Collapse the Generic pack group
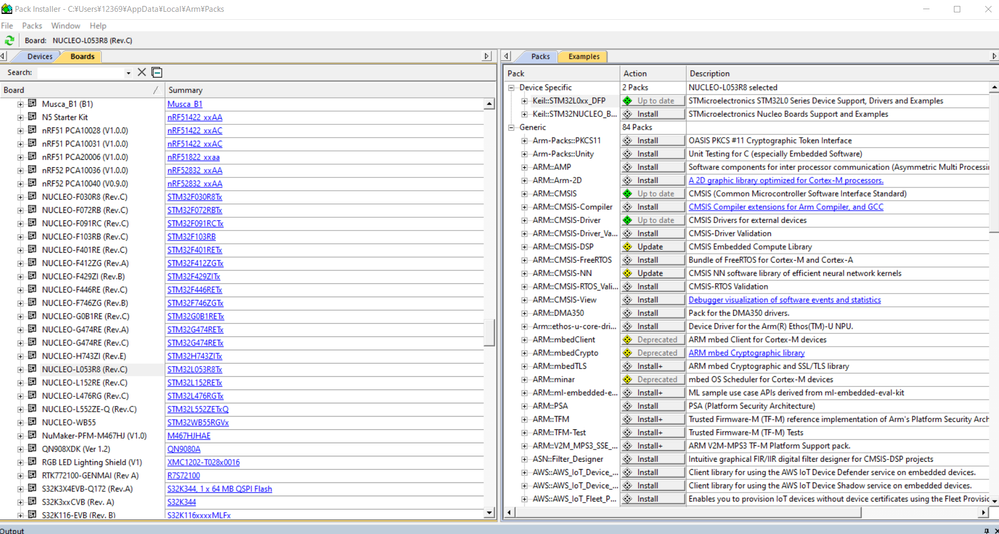Screen dimensions: 999x534 point(512,127)
